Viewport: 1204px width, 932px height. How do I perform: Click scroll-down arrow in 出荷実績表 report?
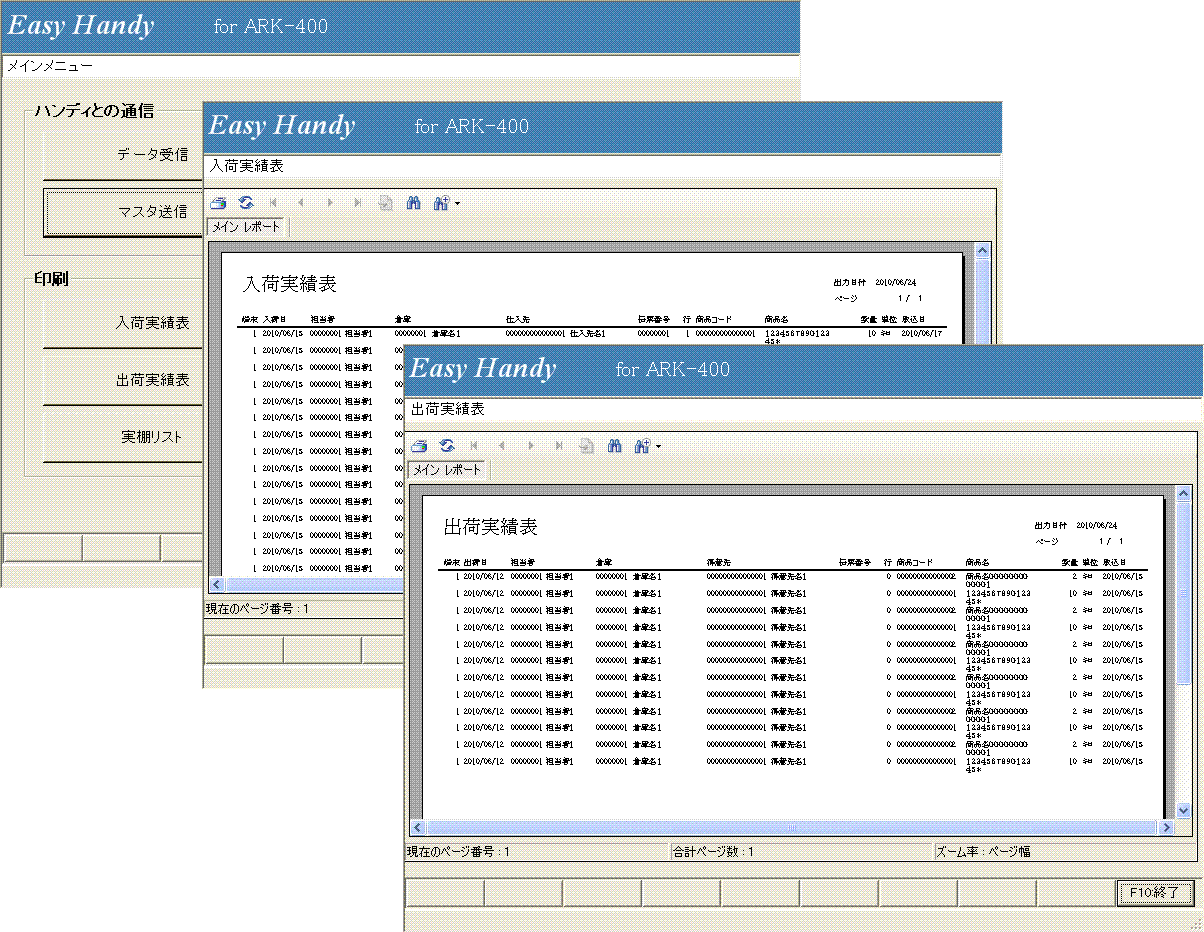1184,812
